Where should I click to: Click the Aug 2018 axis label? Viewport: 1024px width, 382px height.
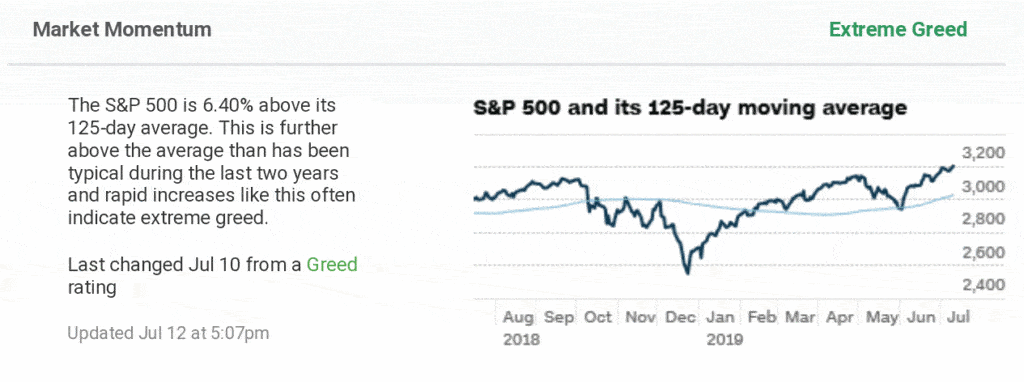520,328
